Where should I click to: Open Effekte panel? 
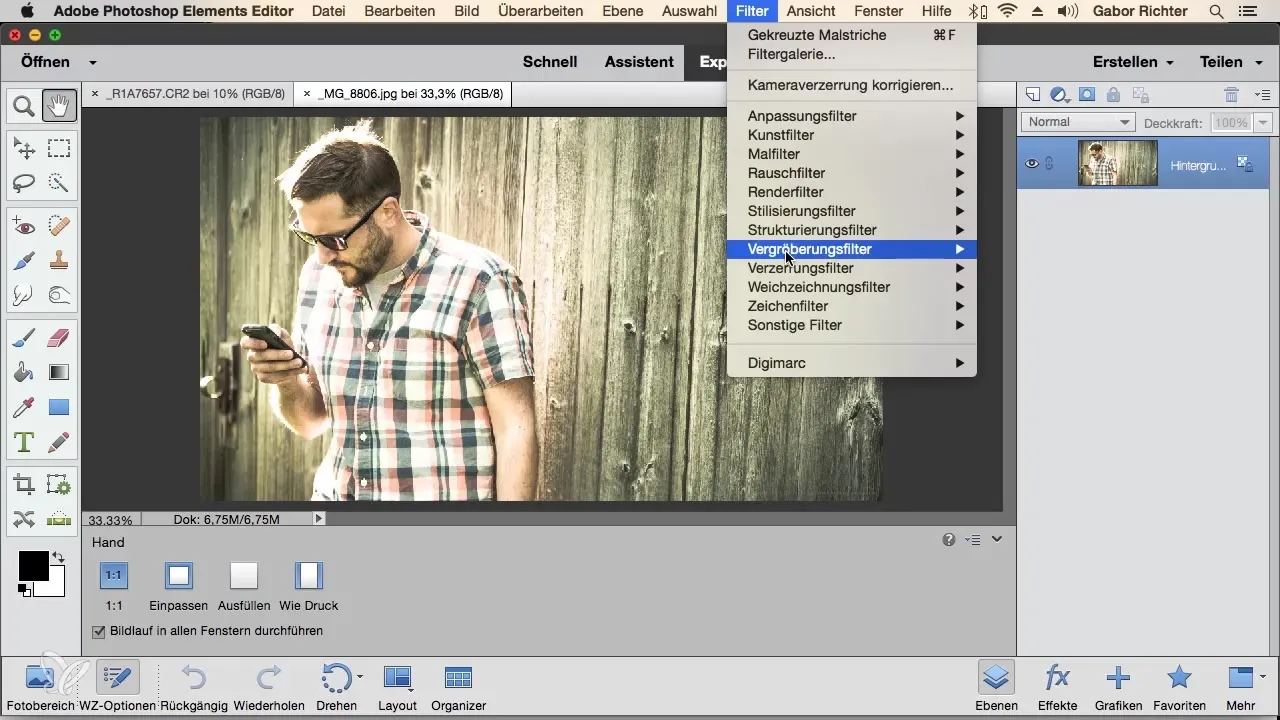(1057, 688)
